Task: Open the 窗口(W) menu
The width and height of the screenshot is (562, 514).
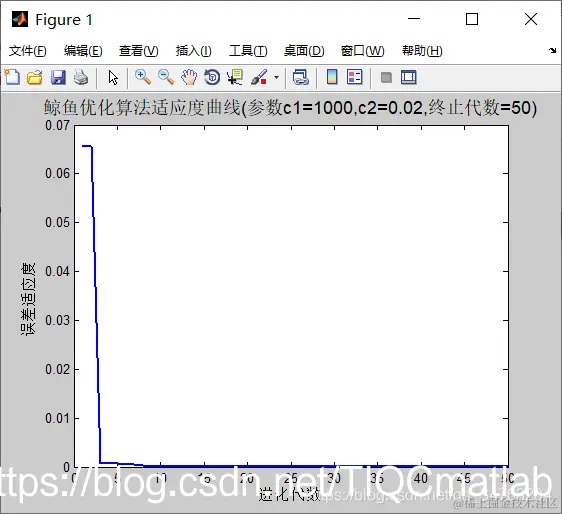Action: (x=362, y=51)
